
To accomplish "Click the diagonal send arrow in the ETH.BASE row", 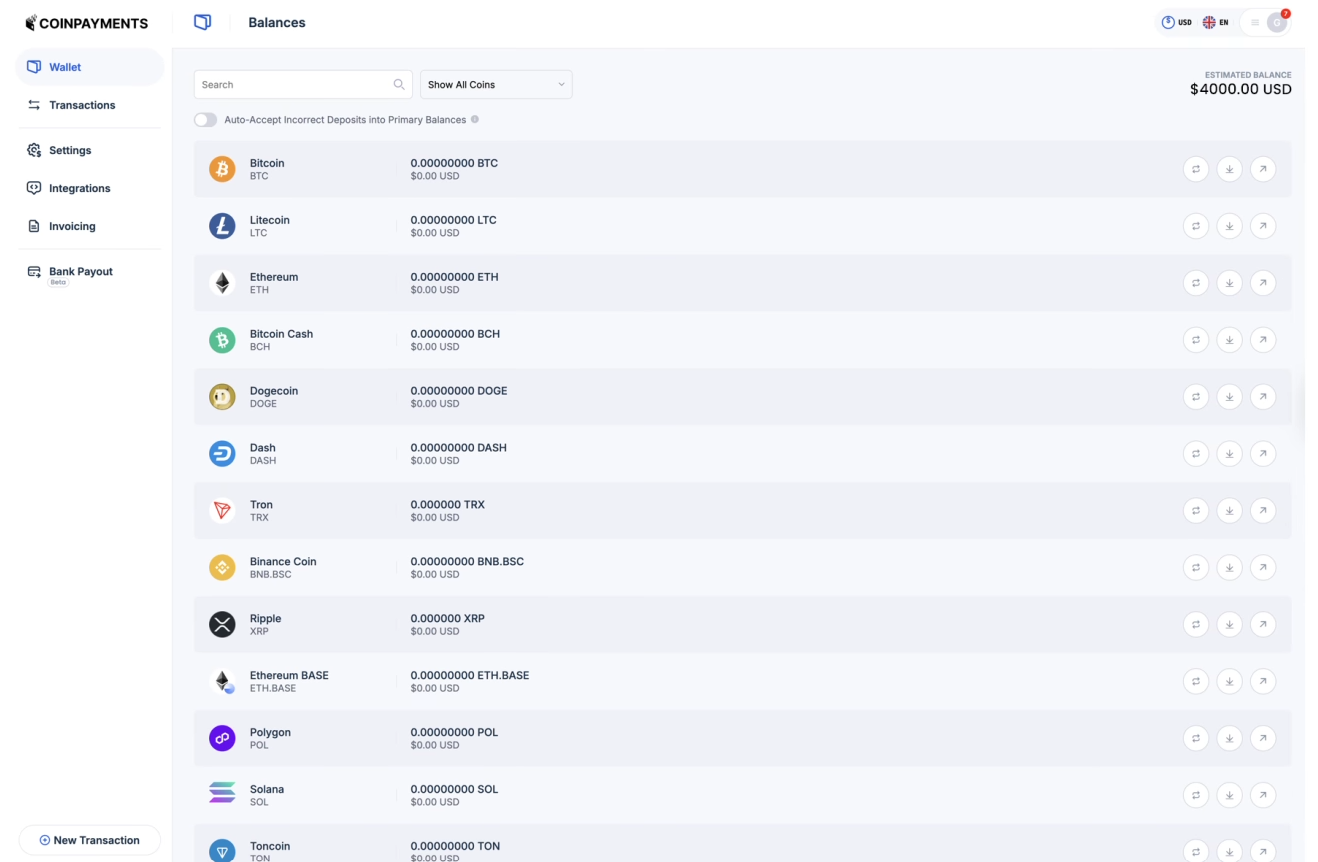I will pos(1263,682).
